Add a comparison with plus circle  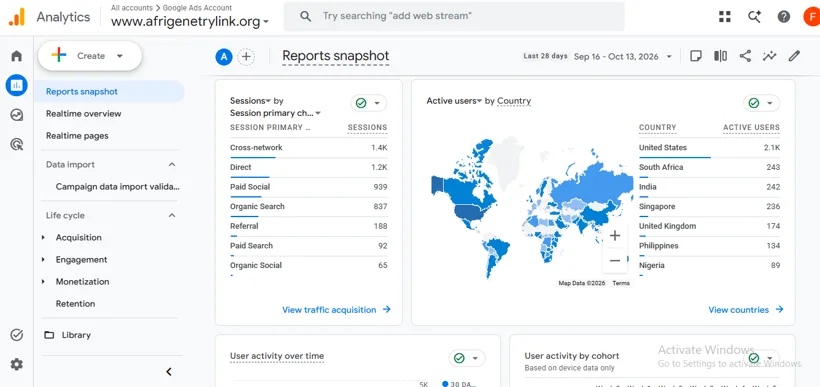pyautogui.click(x=246, y=56)
